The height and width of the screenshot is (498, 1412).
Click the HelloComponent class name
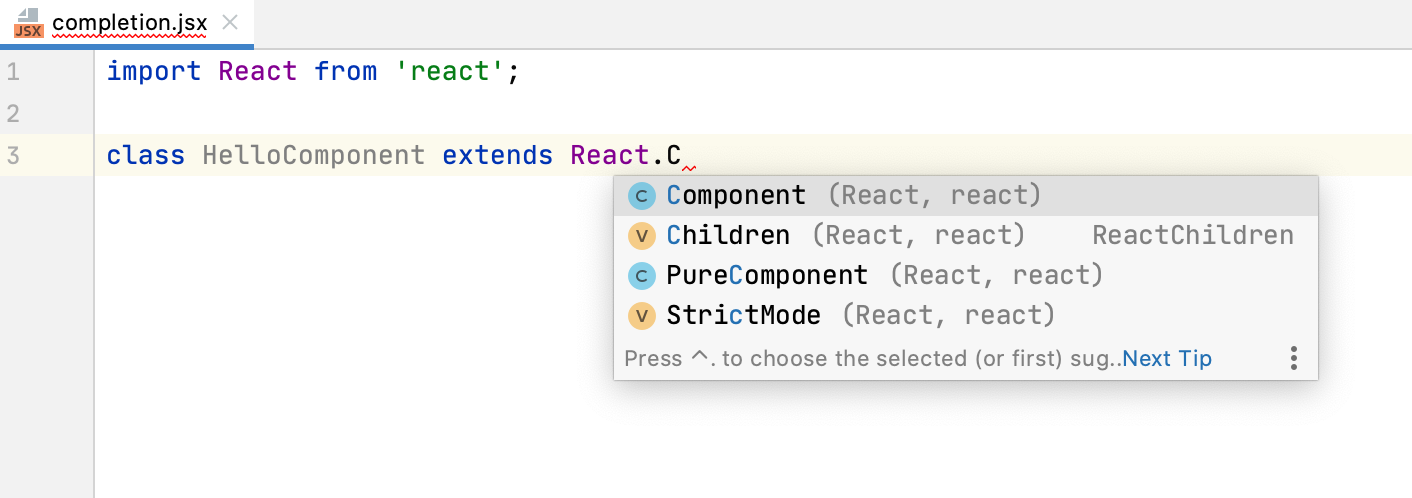click(x=313, y=156)
